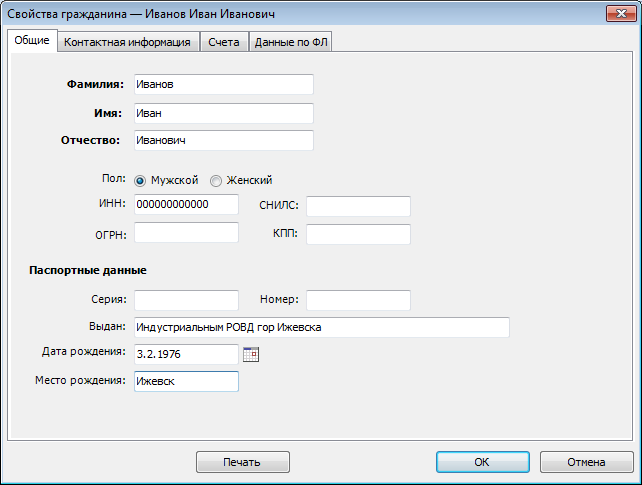
Task: Focus the Имя text field
Action: click(223, 113)
